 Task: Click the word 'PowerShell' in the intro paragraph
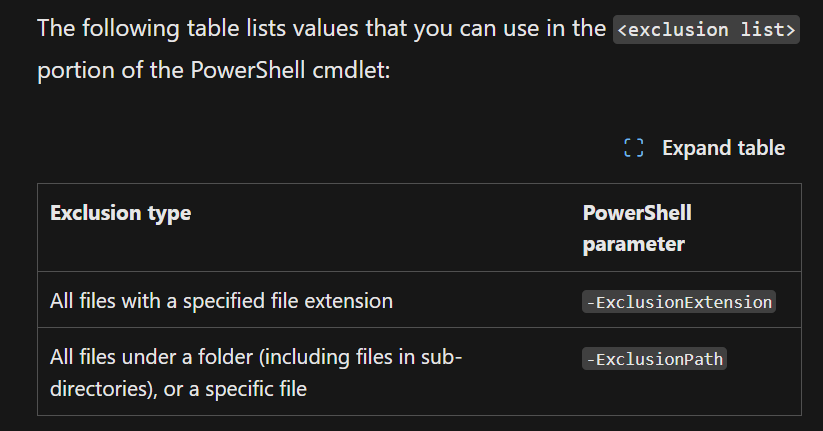(248, 70)
